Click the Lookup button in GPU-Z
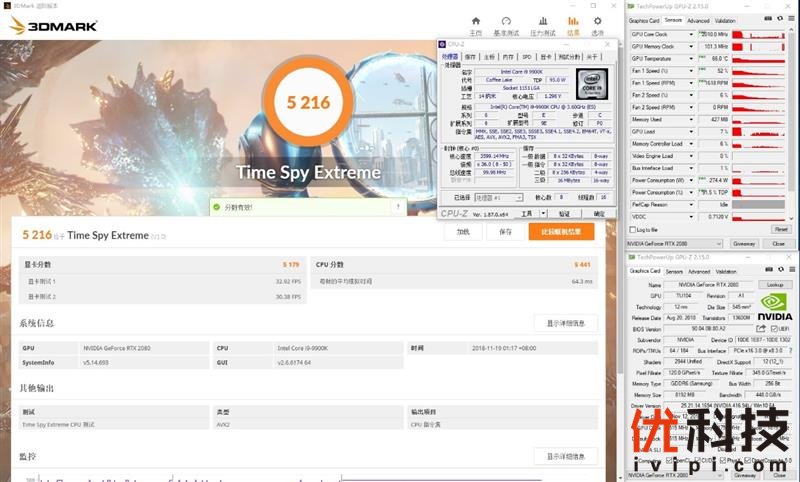This screenshot has height=482, width=800. point(775,285)
